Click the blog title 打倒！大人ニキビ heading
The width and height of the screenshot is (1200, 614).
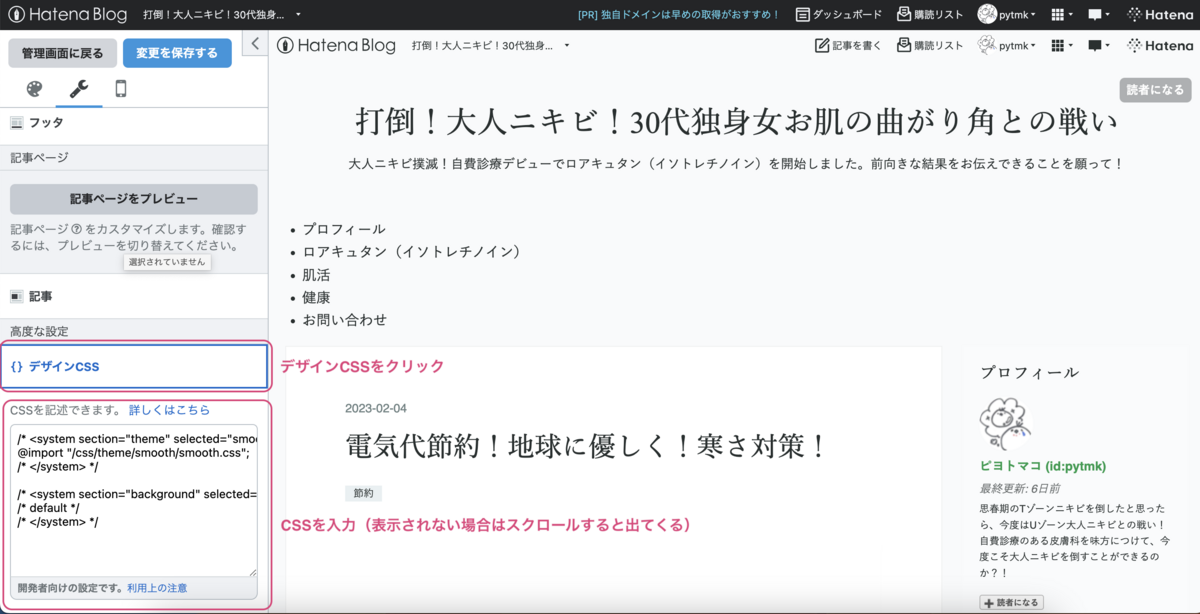(x=736, y=122)
